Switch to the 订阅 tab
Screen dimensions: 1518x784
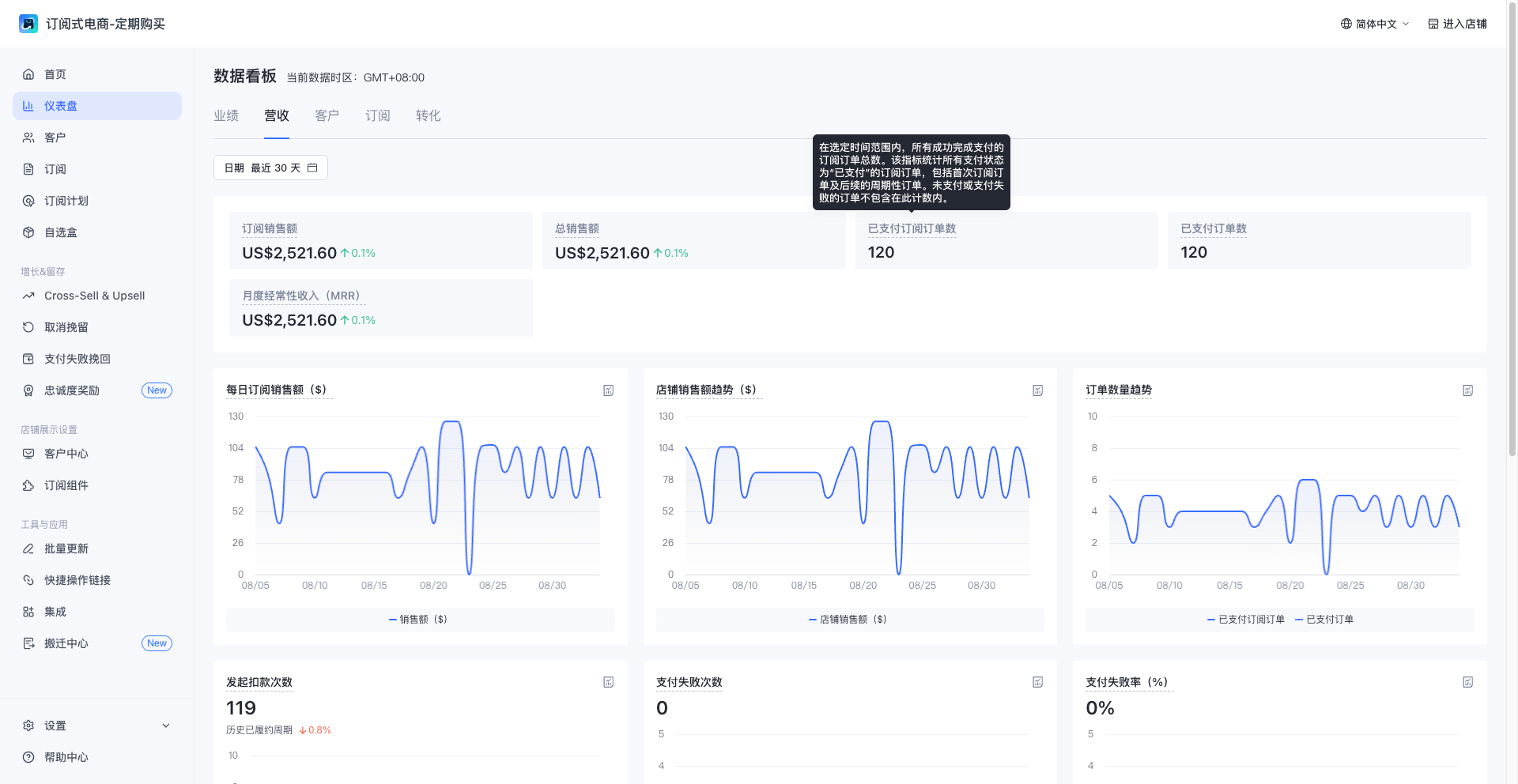(378, 115)
